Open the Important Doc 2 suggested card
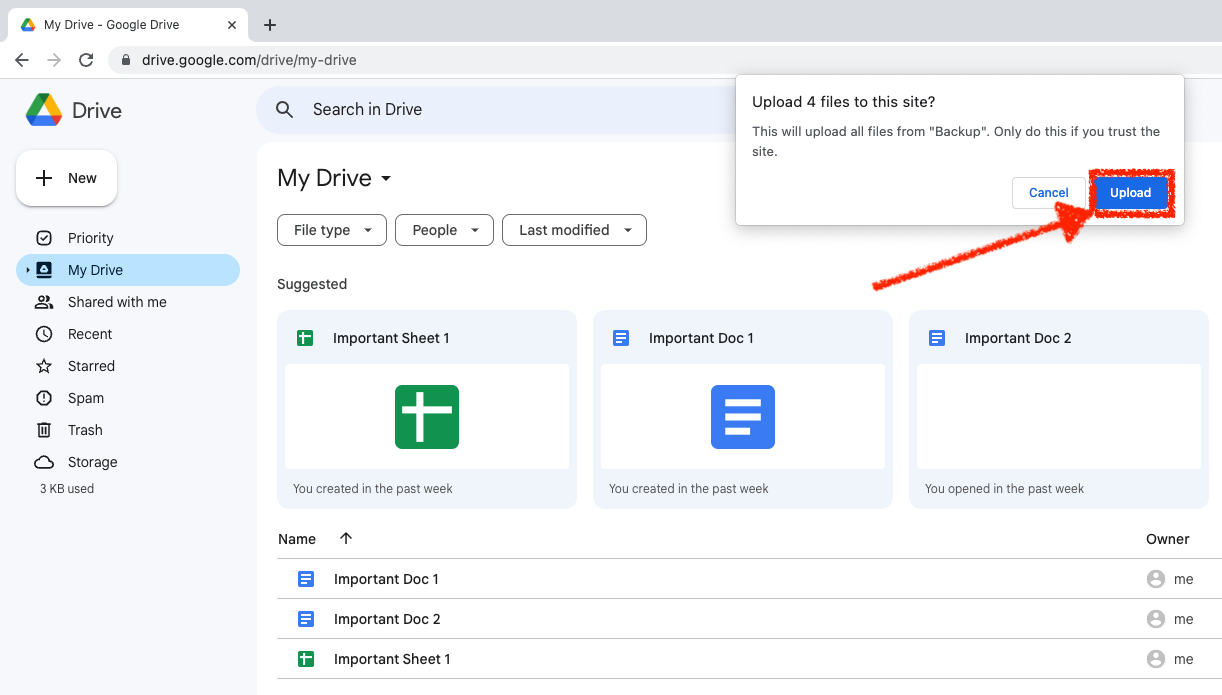This screenshot has height=695, width=1222. coord(1059,409)
